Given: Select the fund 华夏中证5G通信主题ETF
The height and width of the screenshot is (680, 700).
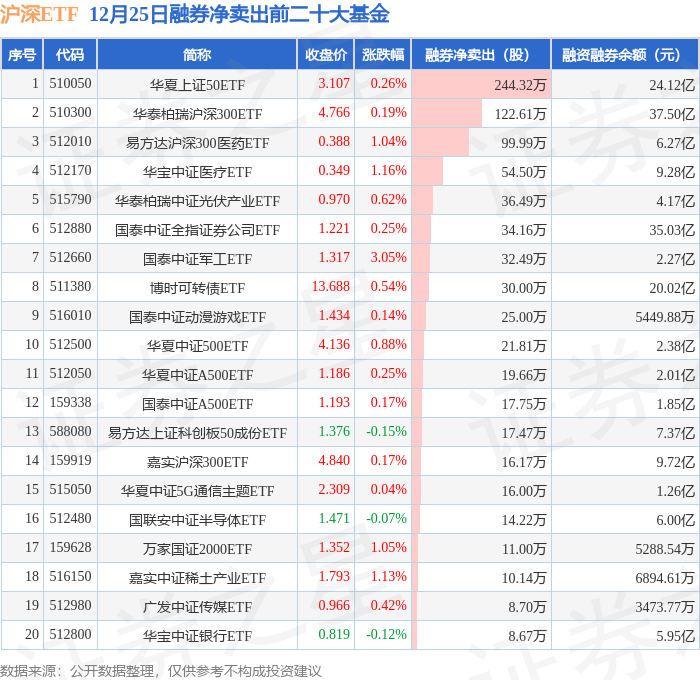Looking at the screenshot, I should pyautogui.click(x=197, y=491).
